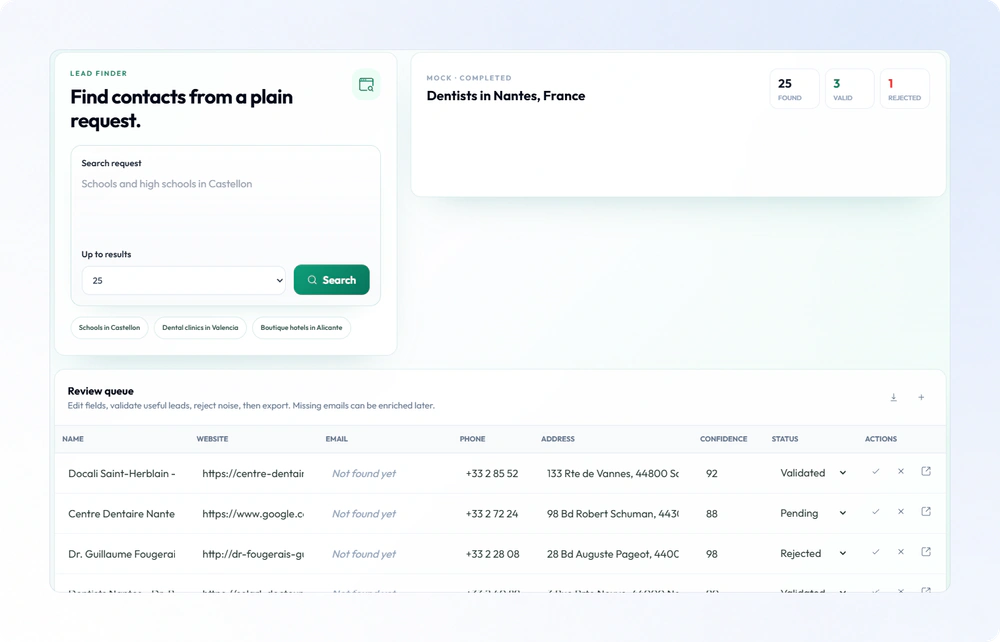Screen dimensions: 1000x642
Task: Click Not found yet email in Docali row
Action: (x=364, y=474)
